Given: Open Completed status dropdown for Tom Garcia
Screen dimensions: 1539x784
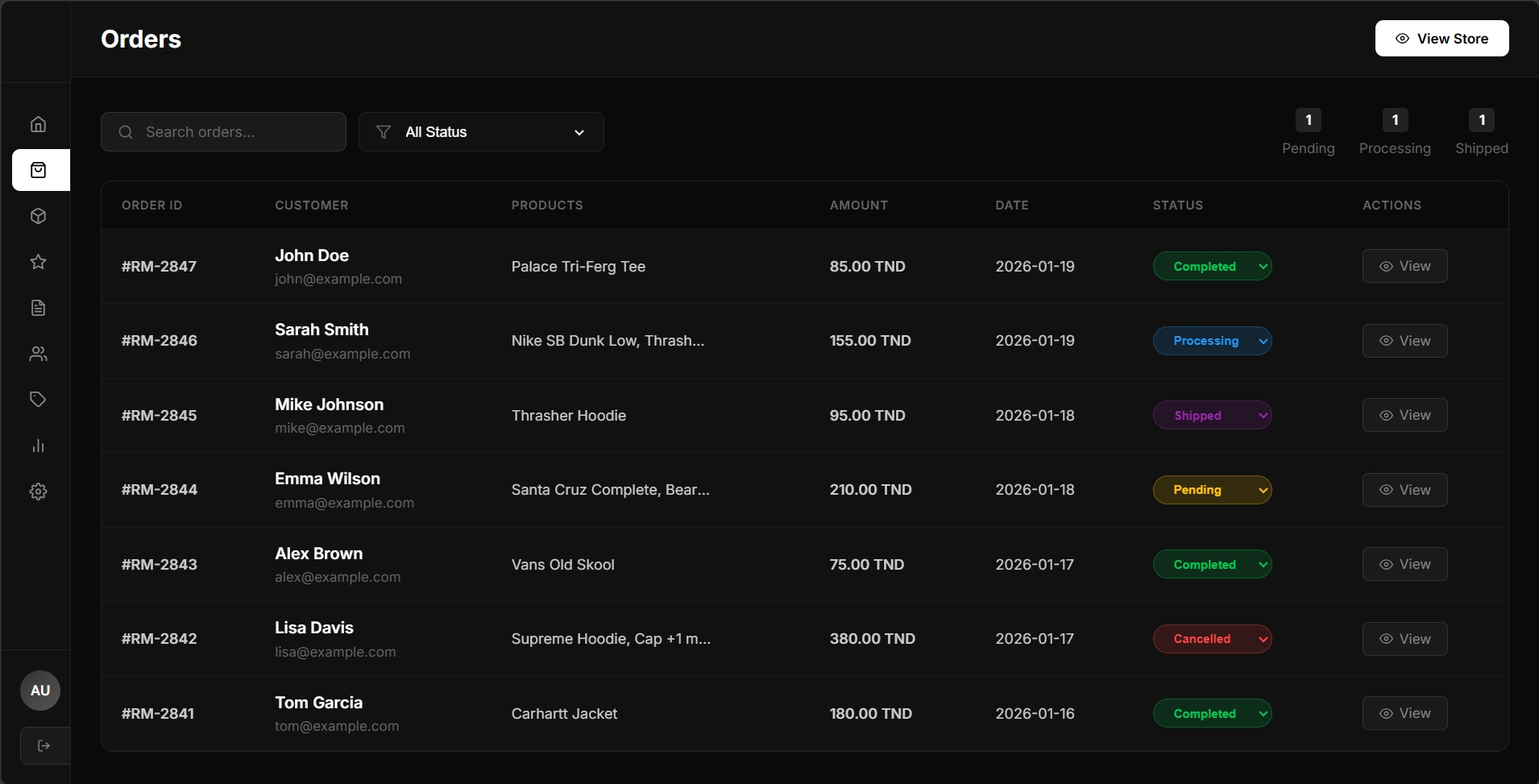Looking at the screenshot, I should pyautogui.click(x=1212, y=714).
